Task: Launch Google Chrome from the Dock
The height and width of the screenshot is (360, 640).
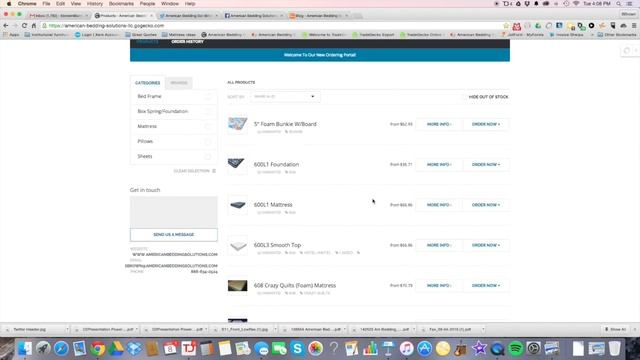Action: (x=98, y=349)
